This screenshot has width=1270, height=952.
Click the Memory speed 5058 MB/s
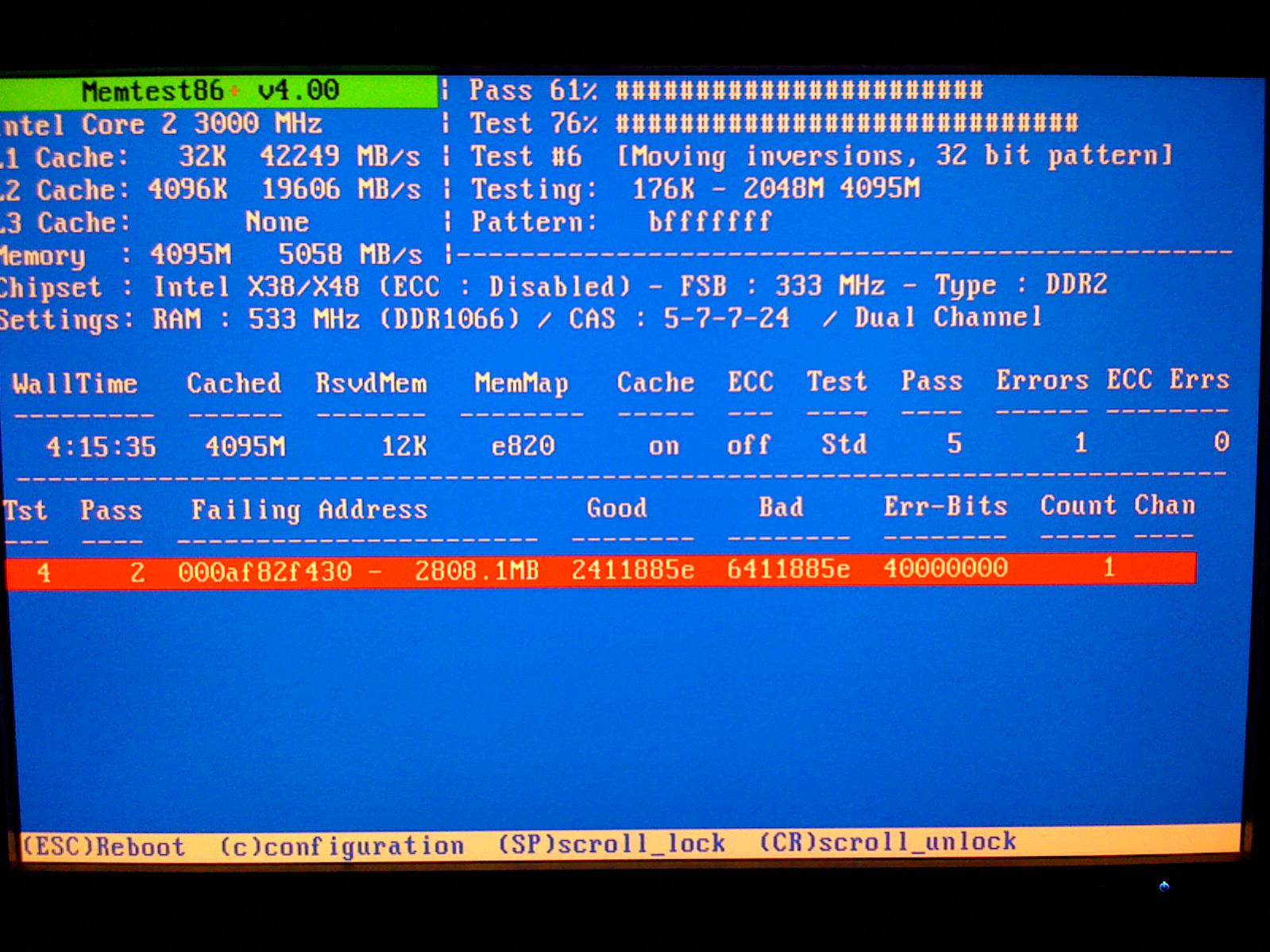[x=350, y=255]
